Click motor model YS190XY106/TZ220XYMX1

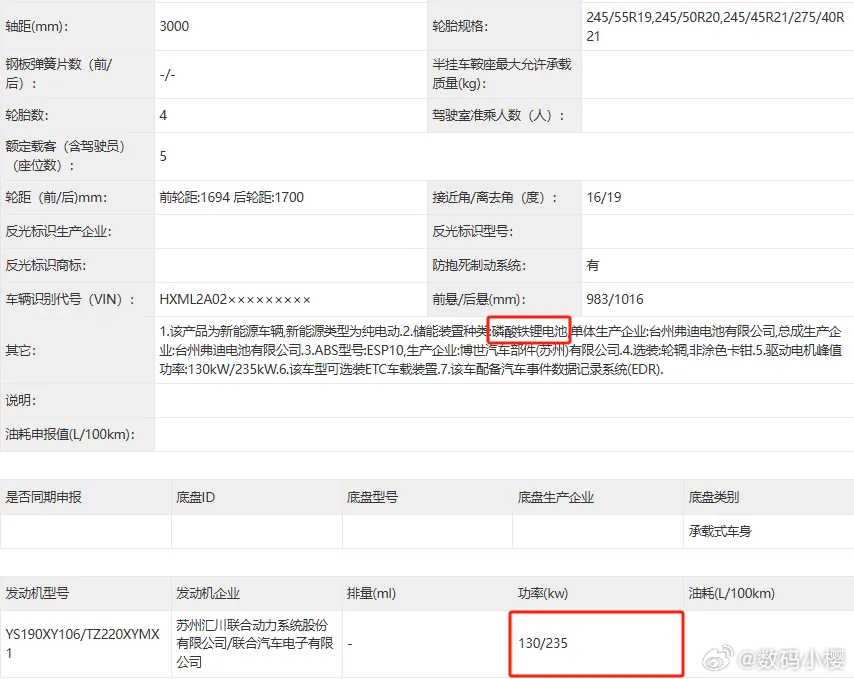click(x=82, y=644)
